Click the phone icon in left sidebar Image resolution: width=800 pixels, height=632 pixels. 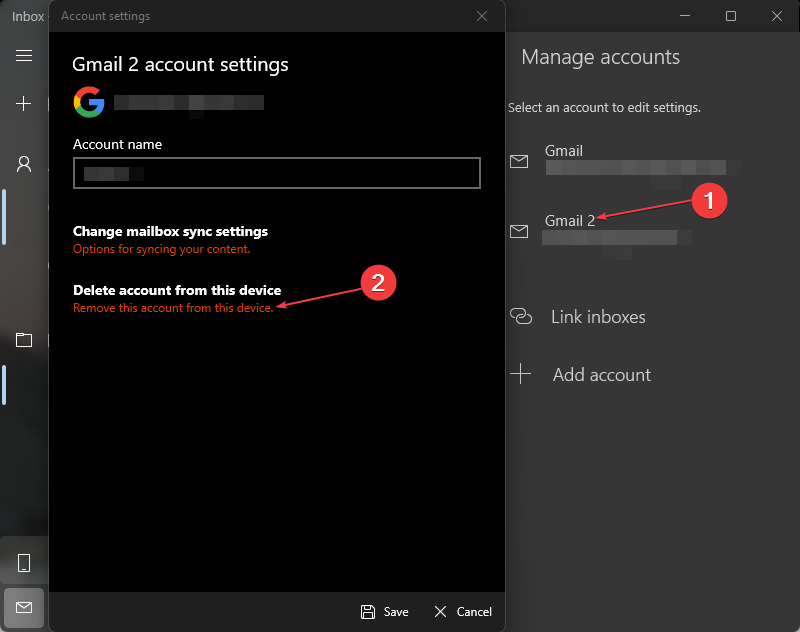(x=24, y=563)
